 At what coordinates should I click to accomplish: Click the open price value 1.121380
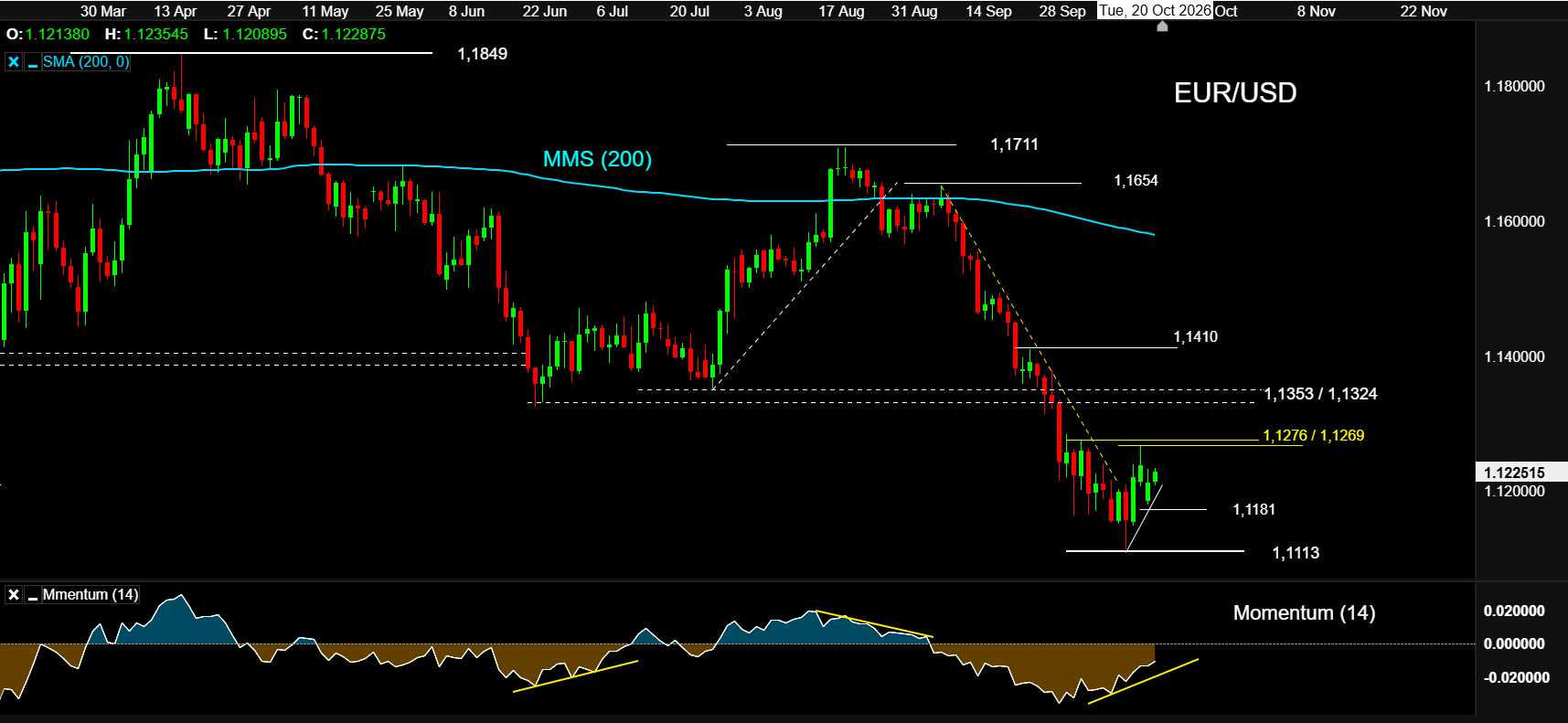(58, 35)
